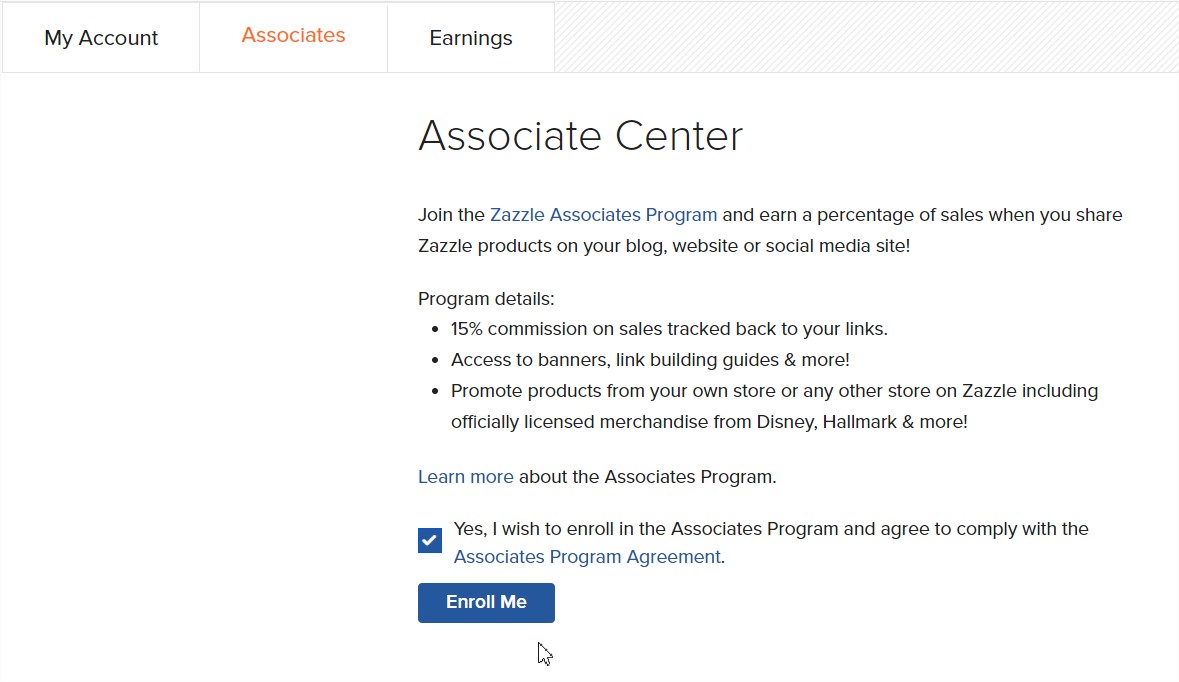The image size is (1179, 682).
Task: Click the 'Promote products from your own store' line
Action: 774,391
